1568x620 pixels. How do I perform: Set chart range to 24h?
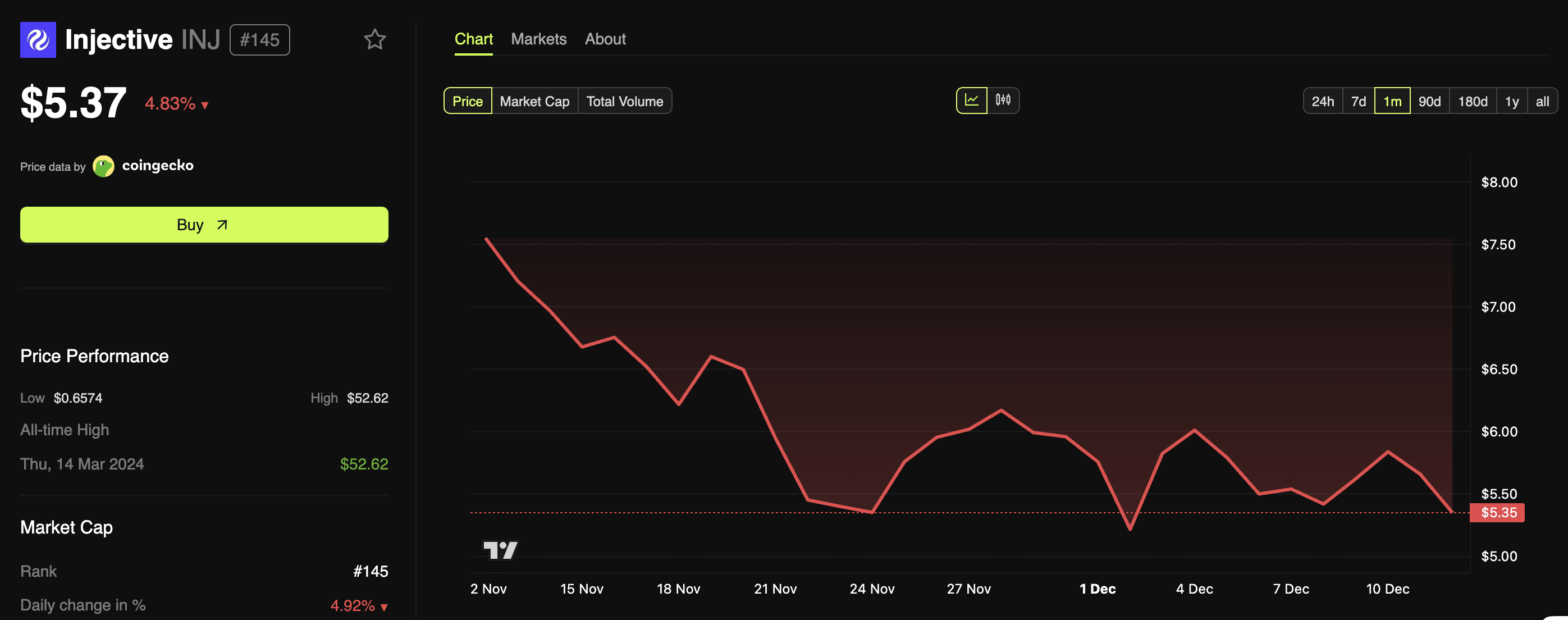(1322, 101)
